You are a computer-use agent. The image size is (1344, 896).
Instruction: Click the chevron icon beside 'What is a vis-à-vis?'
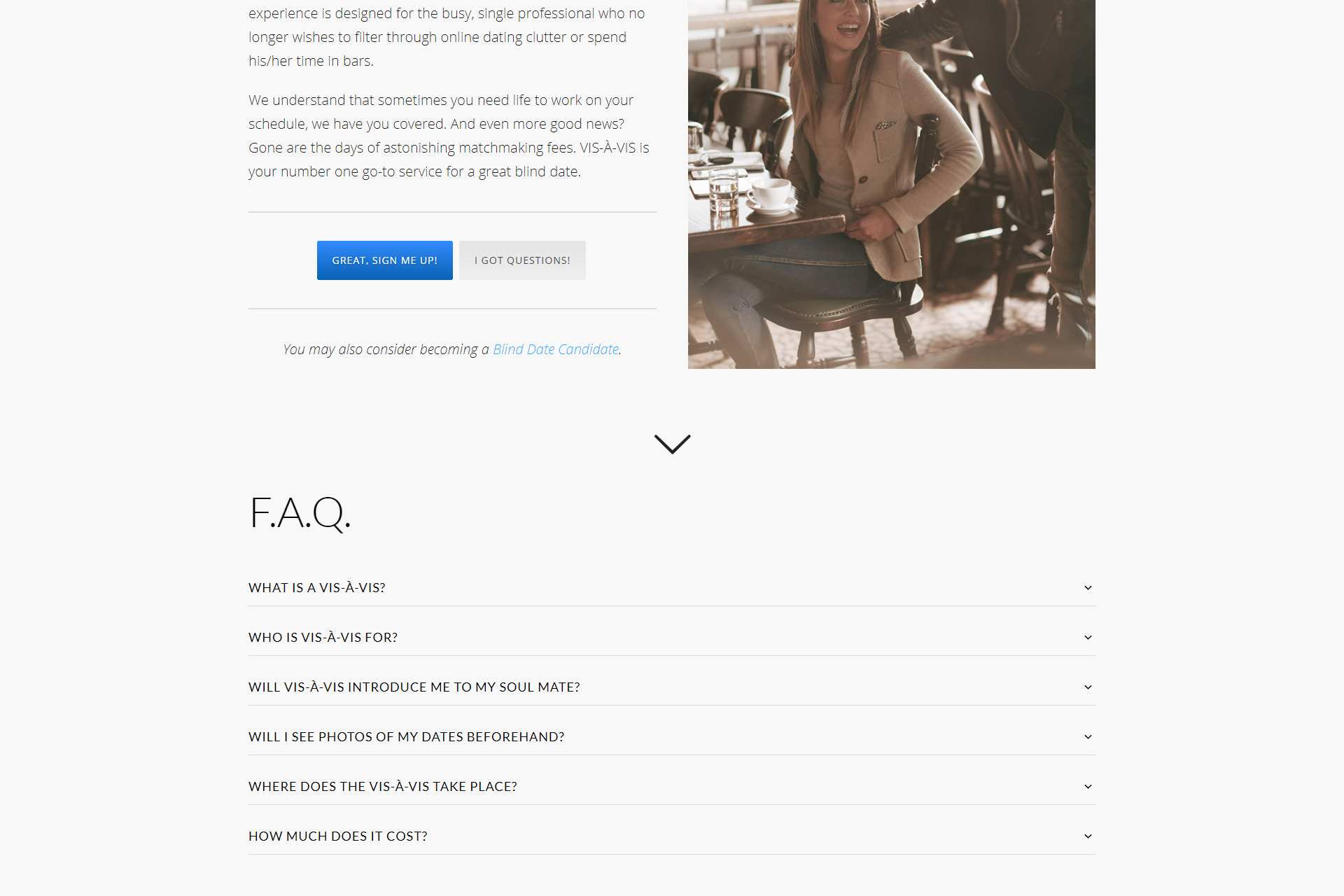click(1088, 588)
